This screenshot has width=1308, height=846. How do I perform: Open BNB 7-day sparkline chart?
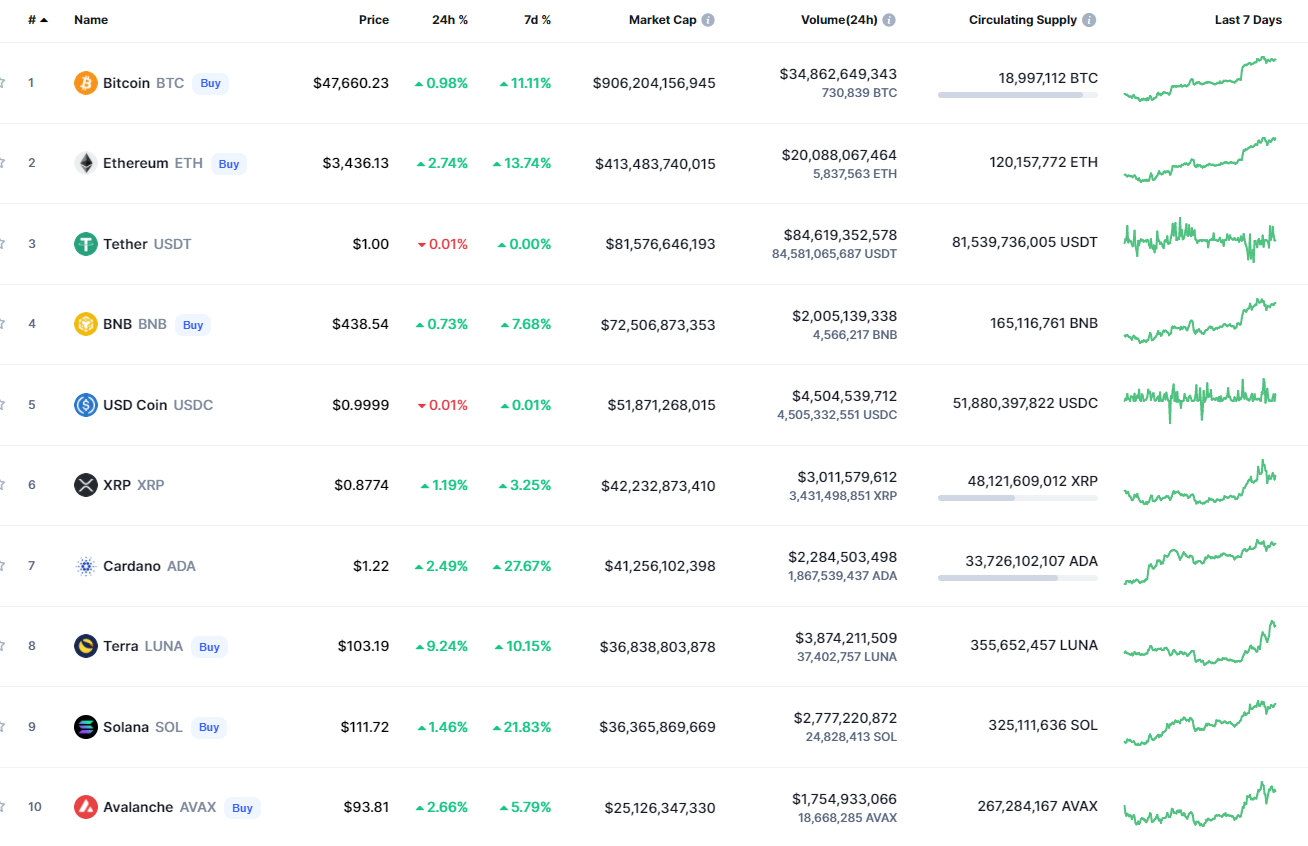point(1200,321)
